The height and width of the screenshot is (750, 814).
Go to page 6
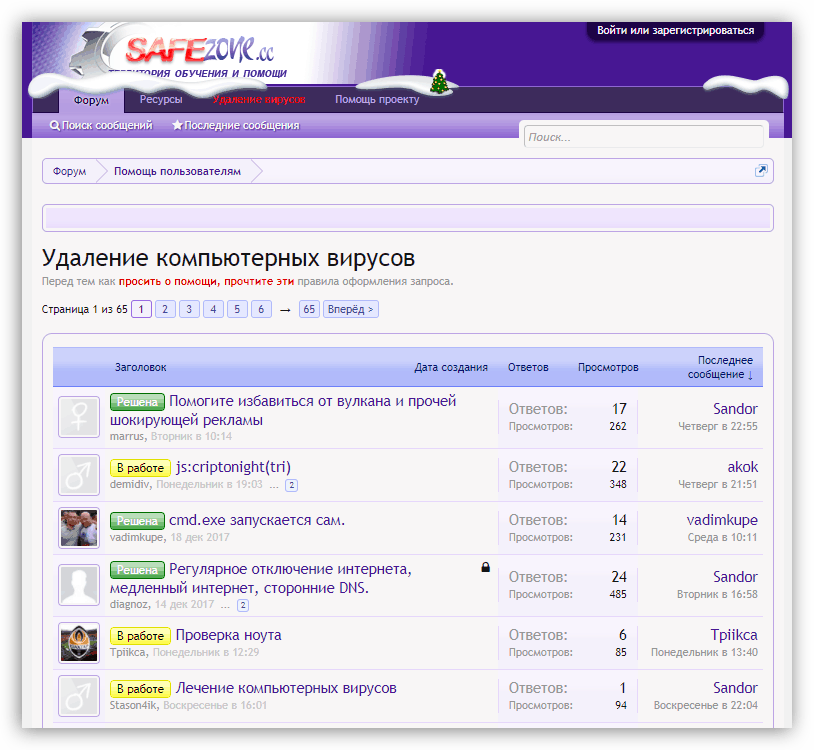(261, 309)
